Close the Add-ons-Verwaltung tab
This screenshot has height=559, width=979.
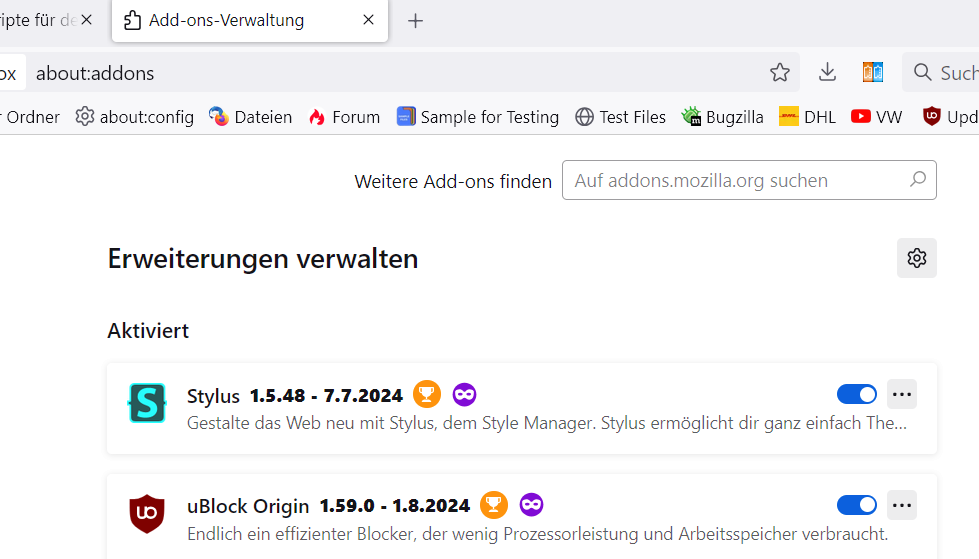(x=369, y=20)
